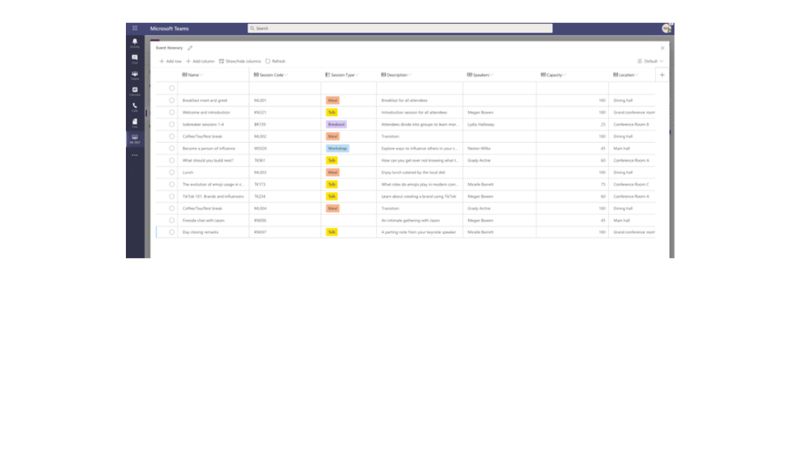This screenshot has width=800, height=450.
Task: Click the Add row button
Action: [x=171, y=61]
